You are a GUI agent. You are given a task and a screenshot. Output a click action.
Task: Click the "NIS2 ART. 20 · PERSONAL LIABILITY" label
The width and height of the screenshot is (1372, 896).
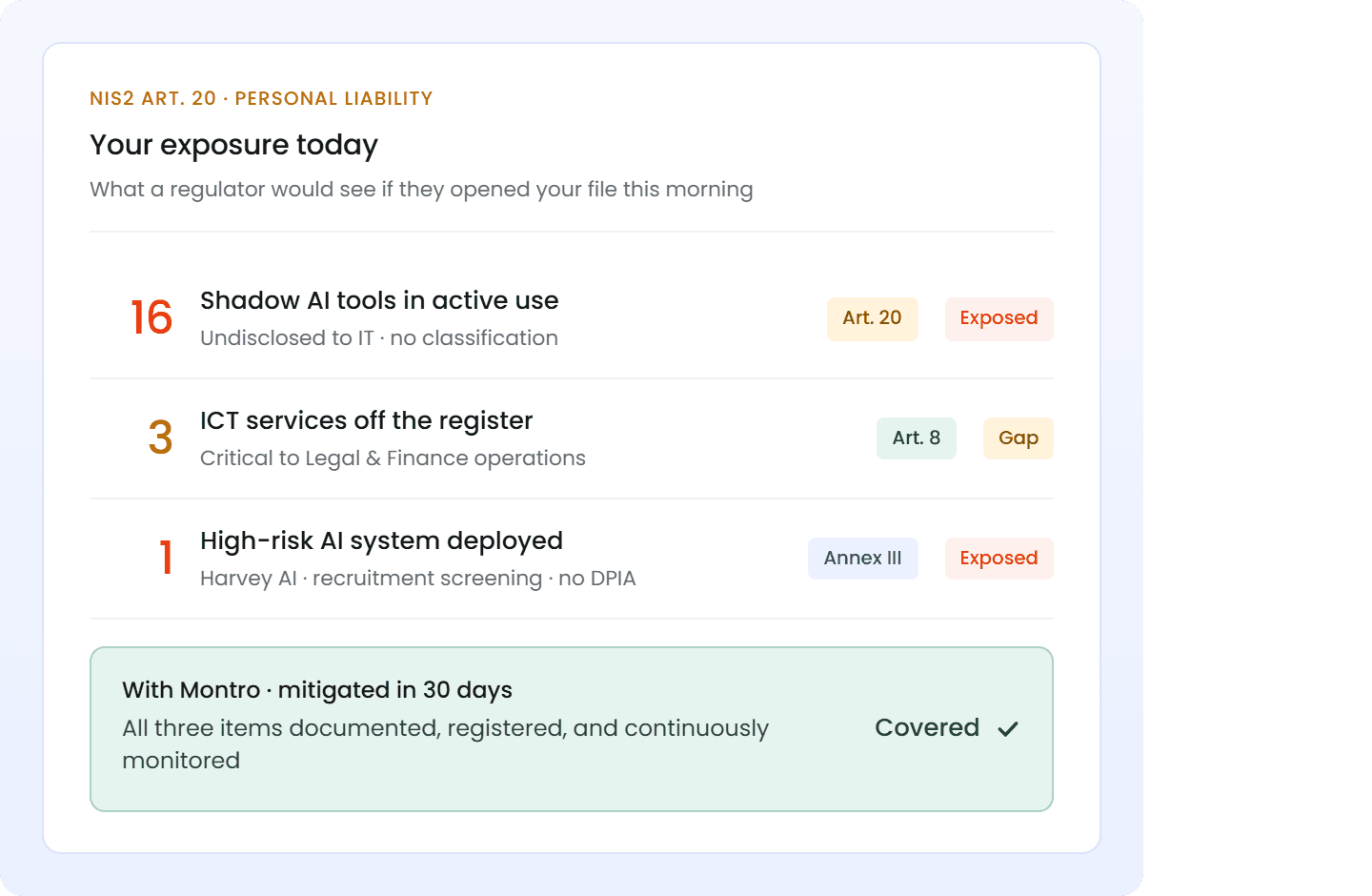[x=261, y=98]
